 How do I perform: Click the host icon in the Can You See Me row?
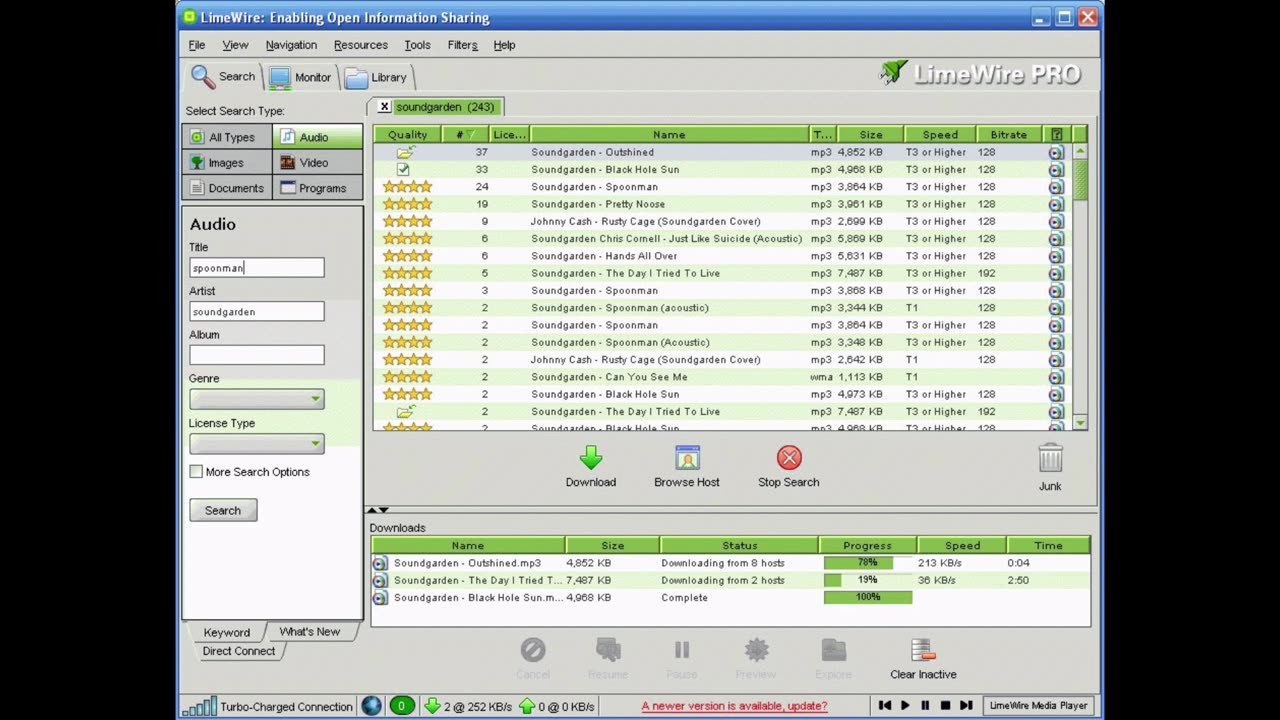[1056, 377]
